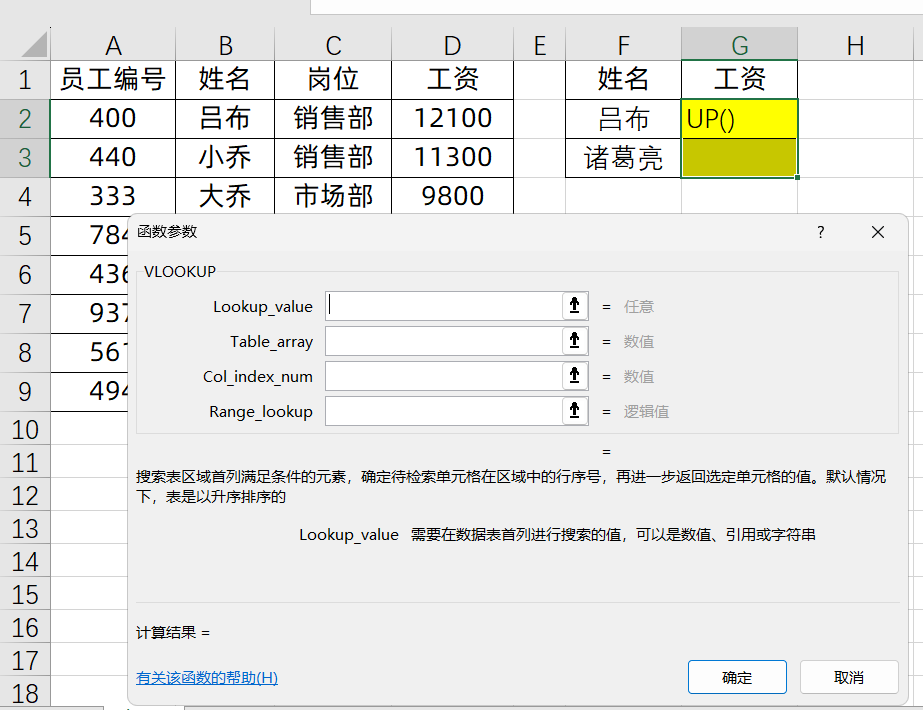Select column C header
Screen dimensions: 923x710
333,45
